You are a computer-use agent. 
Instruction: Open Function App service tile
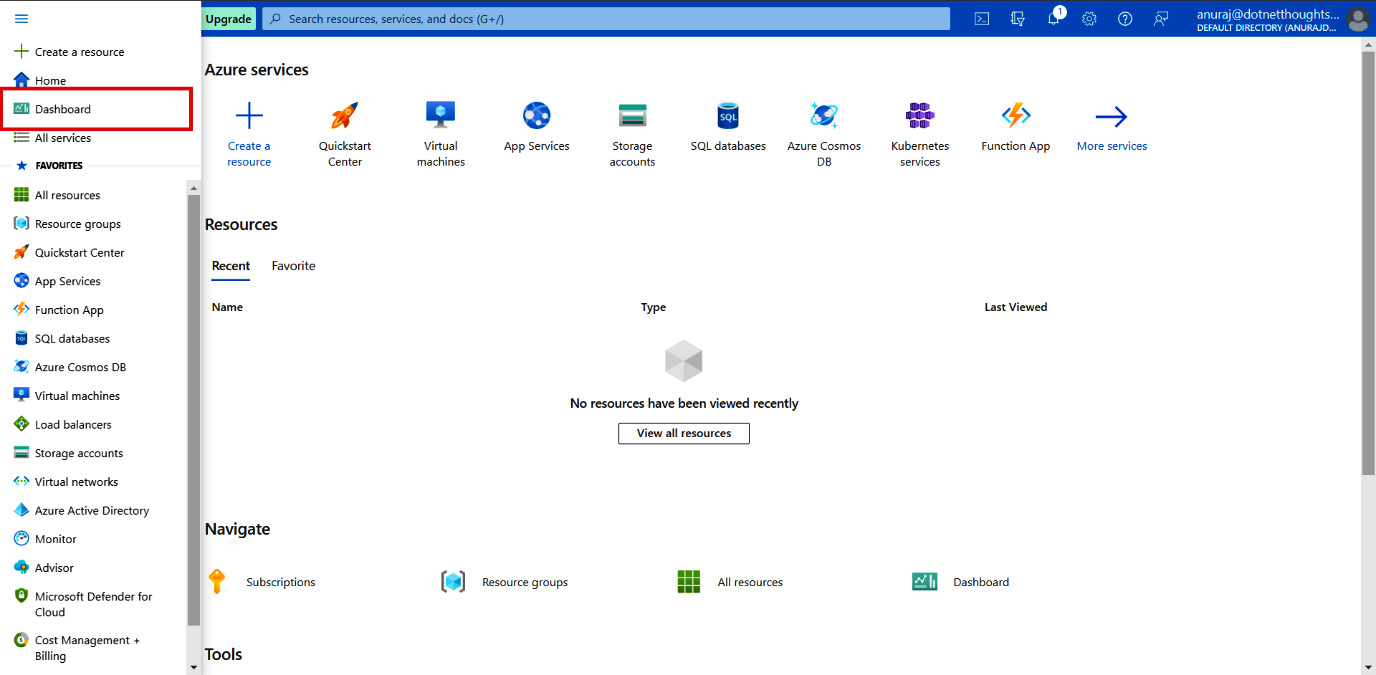(1016, 126)
